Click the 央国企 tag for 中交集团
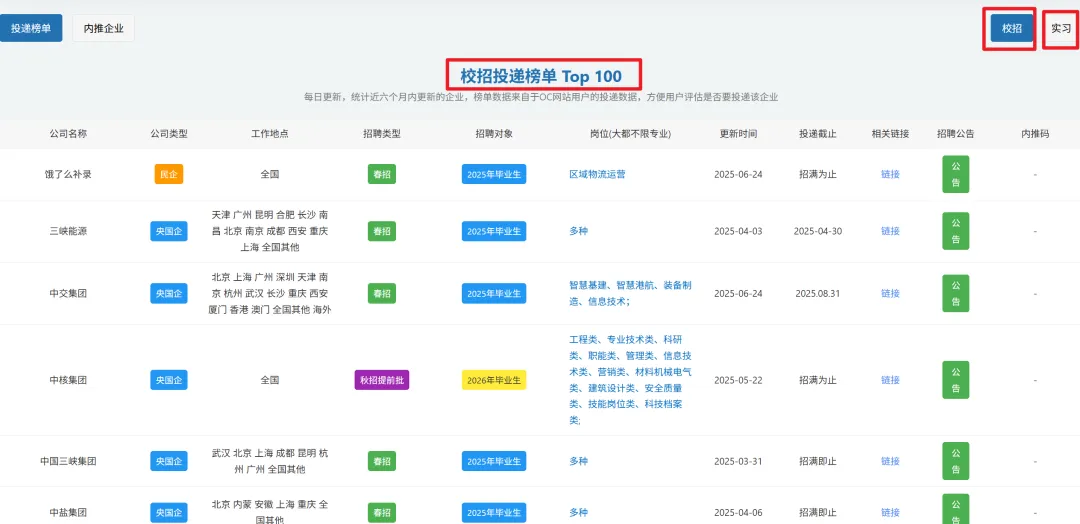This screenshot has width=1080, height=524. 169,293
